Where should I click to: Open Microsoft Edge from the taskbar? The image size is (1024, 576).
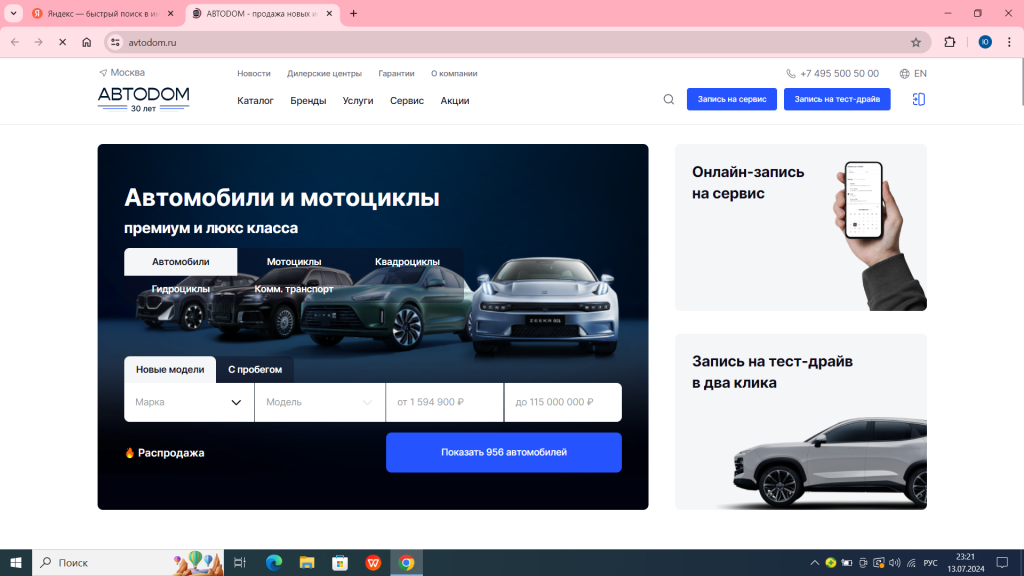(274, 562)
